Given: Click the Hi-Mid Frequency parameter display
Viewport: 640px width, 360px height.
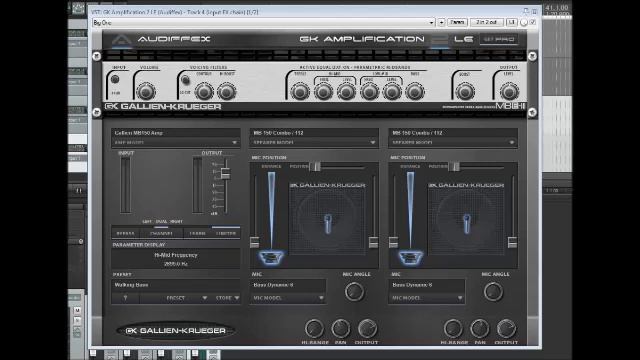Looking at the screenshot, I should click(176, 259).
